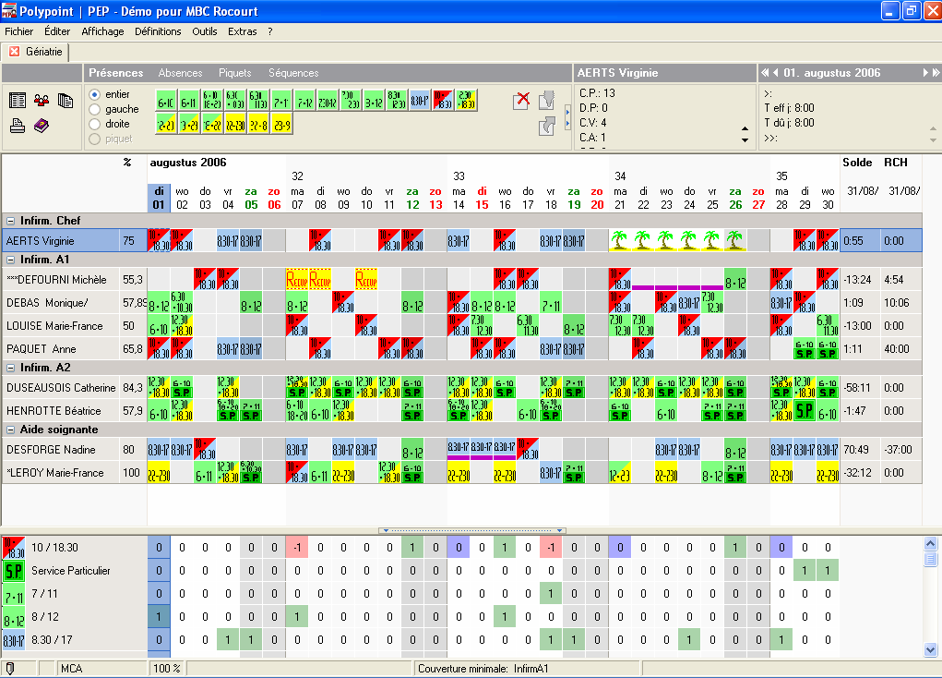This screenshot has height=678, width=942.
Task: Collapse the Aide soignante group
Action: (11, 430)
